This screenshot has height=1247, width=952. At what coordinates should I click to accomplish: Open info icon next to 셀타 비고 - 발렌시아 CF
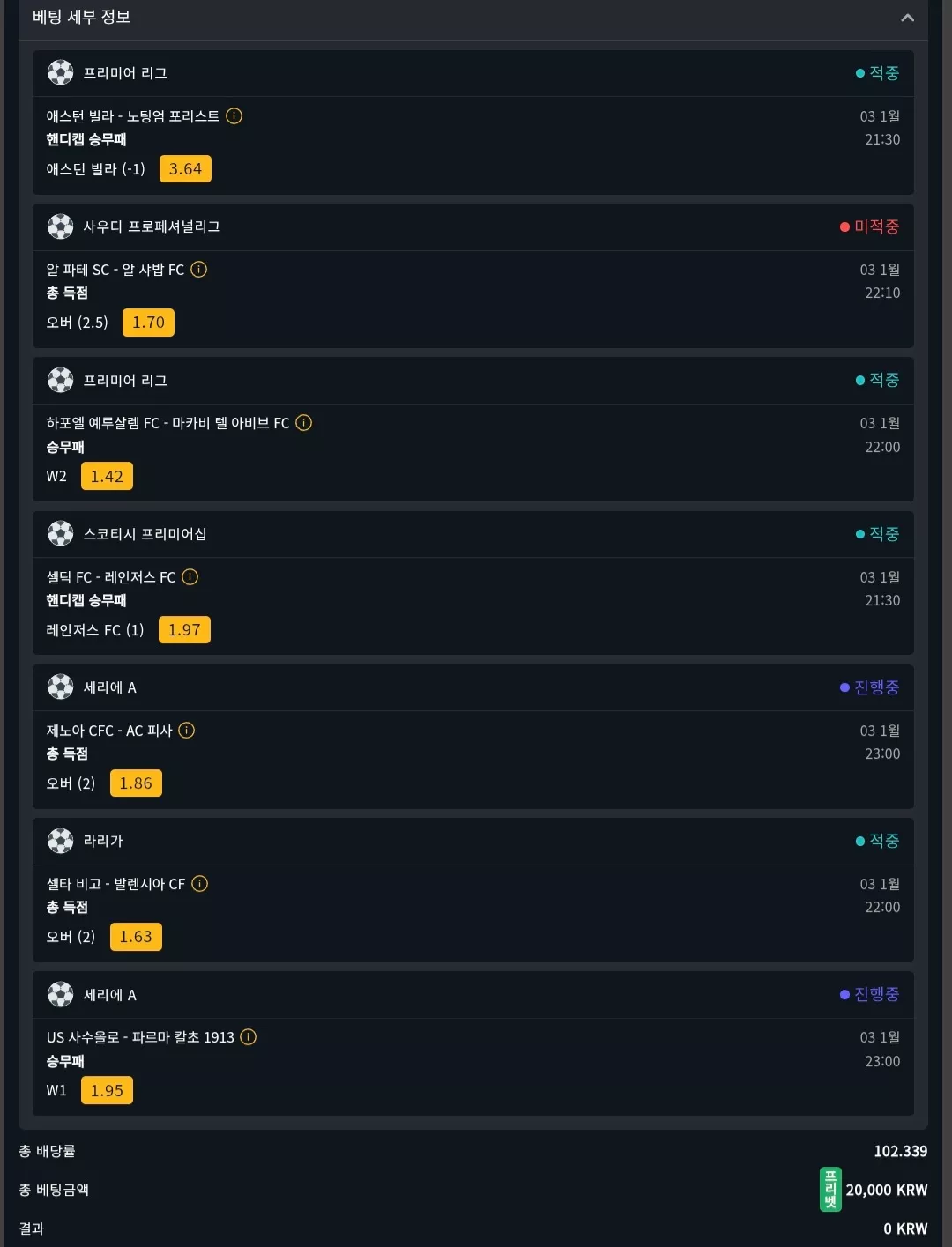(x=200, y=883)
